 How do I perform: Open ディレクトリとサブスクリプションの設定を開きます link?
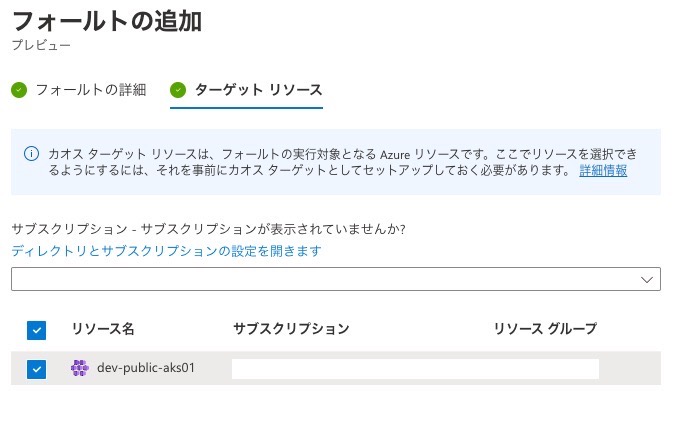[x=166, y=251]
